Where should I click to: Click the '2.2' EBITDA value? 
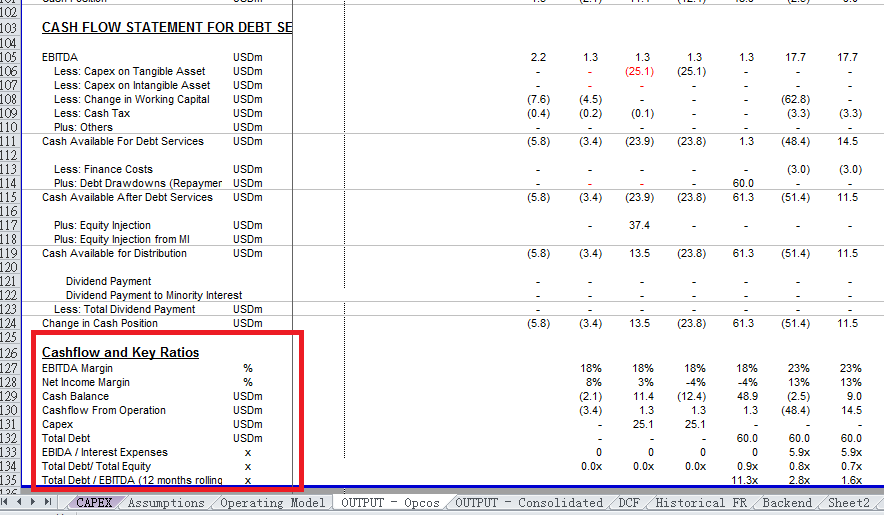(538, 57)
